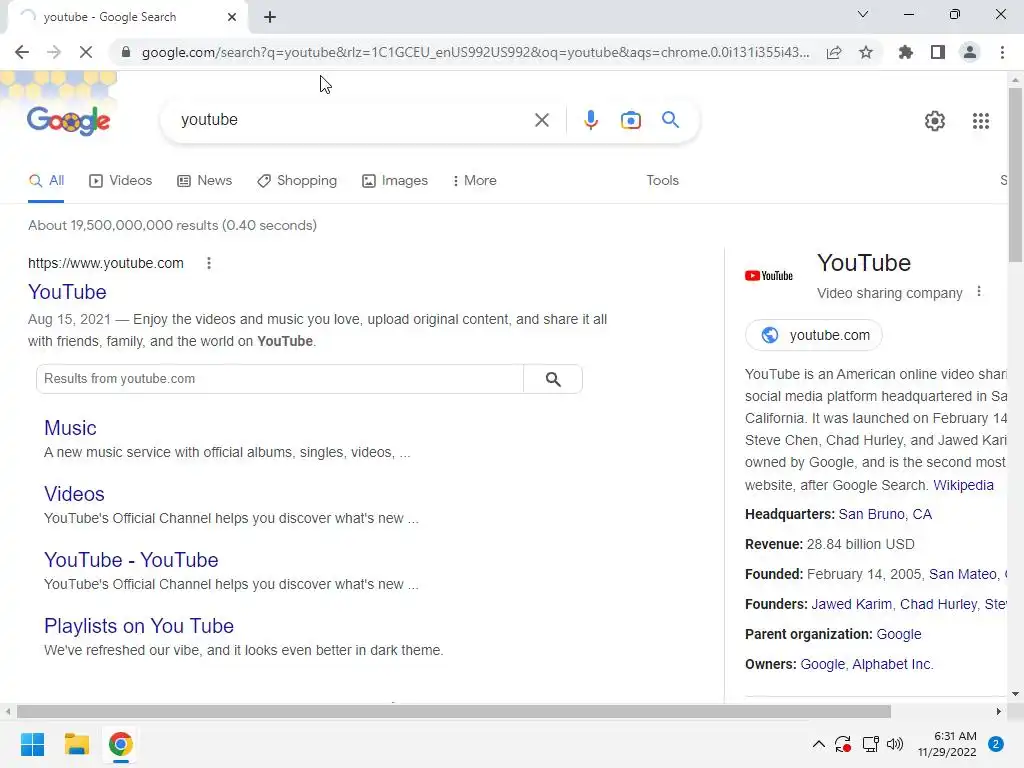Open the Chad Hurley founder link
1024x768 pixels.
coord(938,604)
